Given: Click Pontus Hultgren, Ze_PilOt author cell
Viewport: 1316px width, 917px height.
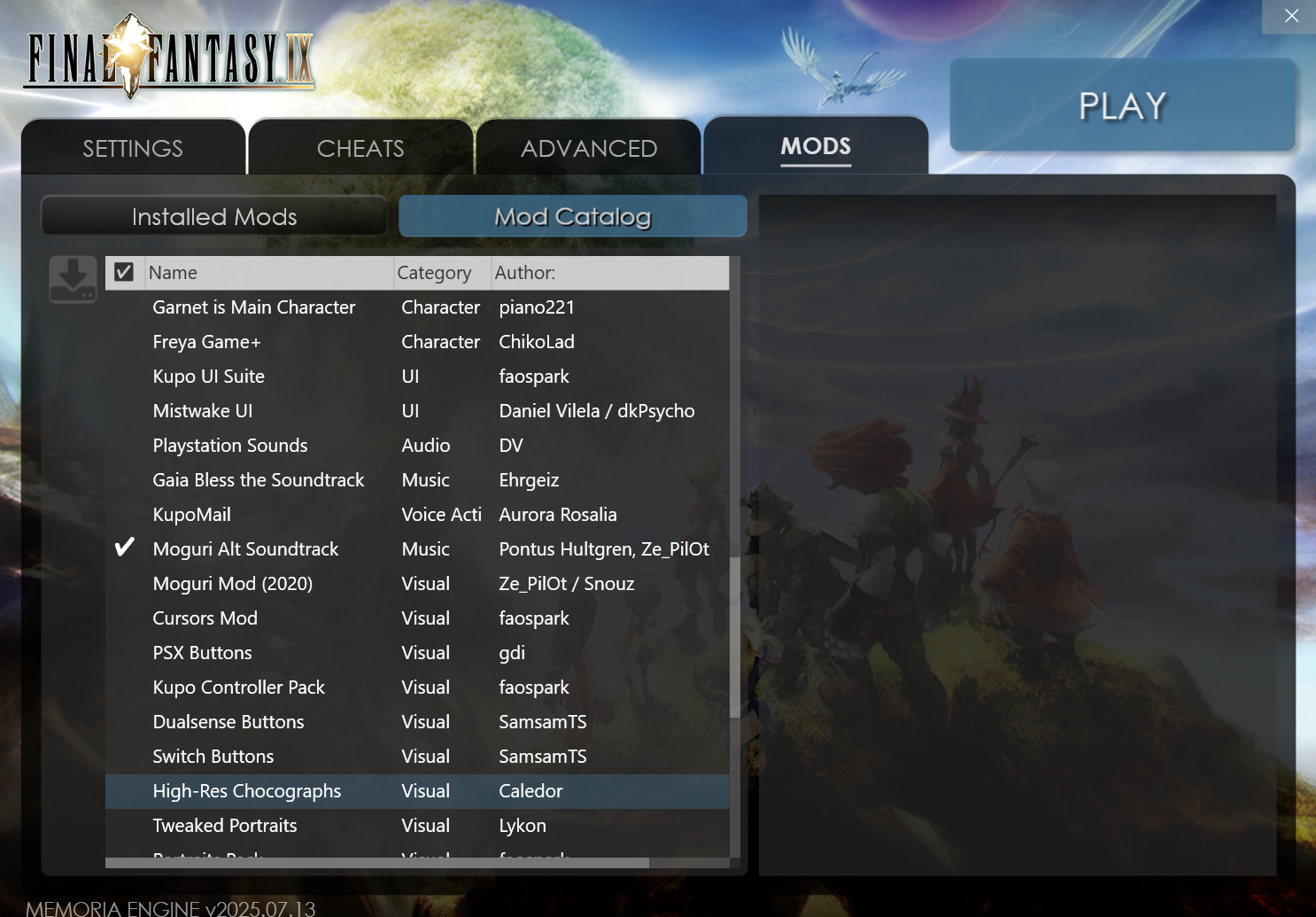Looking at the screenshot, I should coord(604,549).
